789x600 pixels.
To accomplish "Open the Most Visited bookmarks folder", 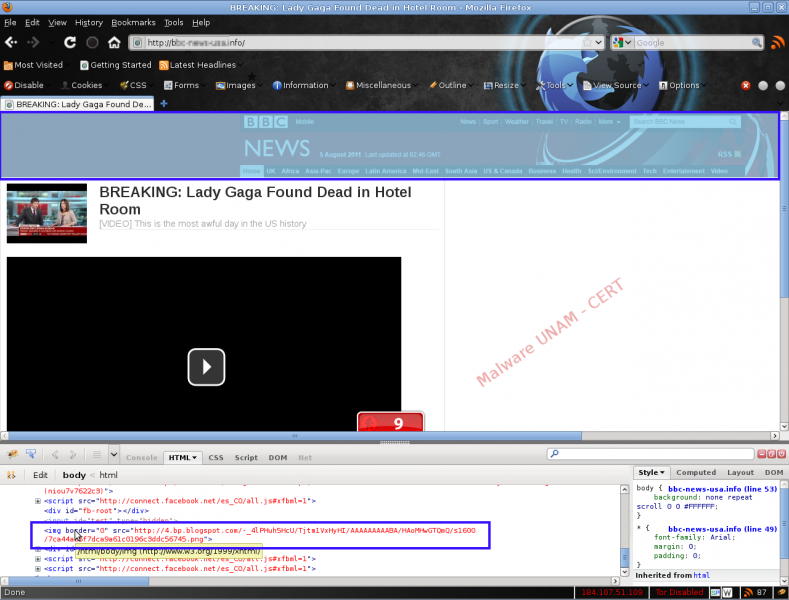I will tap(33, 65).
